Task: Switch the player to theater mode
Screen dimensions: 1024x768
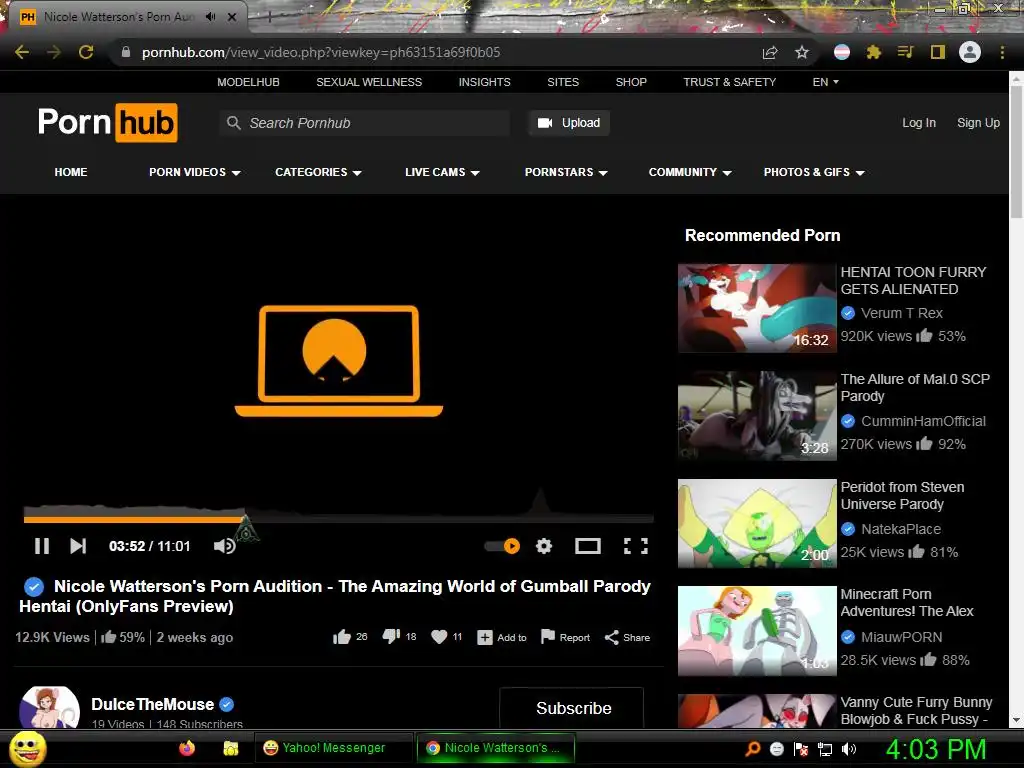Action: pyautogui.click(x=587, y=546)
